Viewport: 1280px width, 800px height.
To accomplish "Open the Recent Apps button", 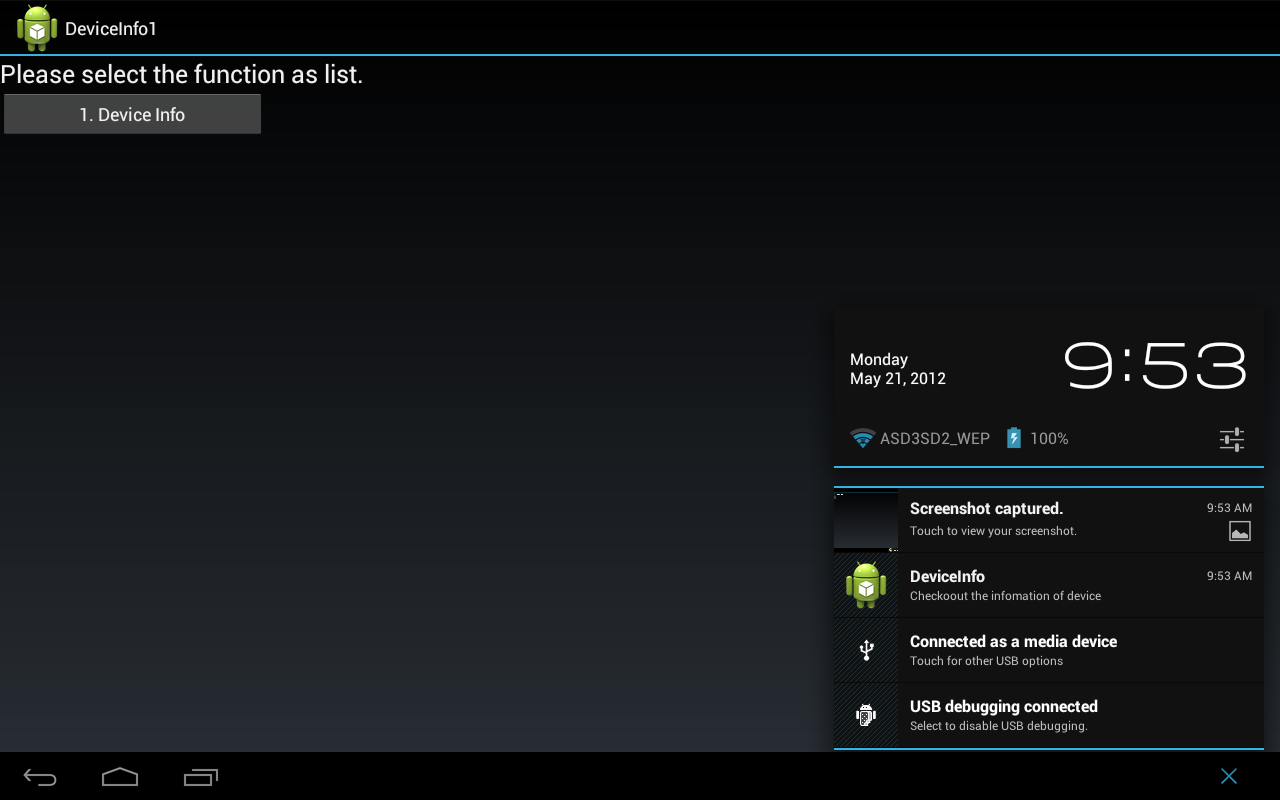I will point(201,776).
